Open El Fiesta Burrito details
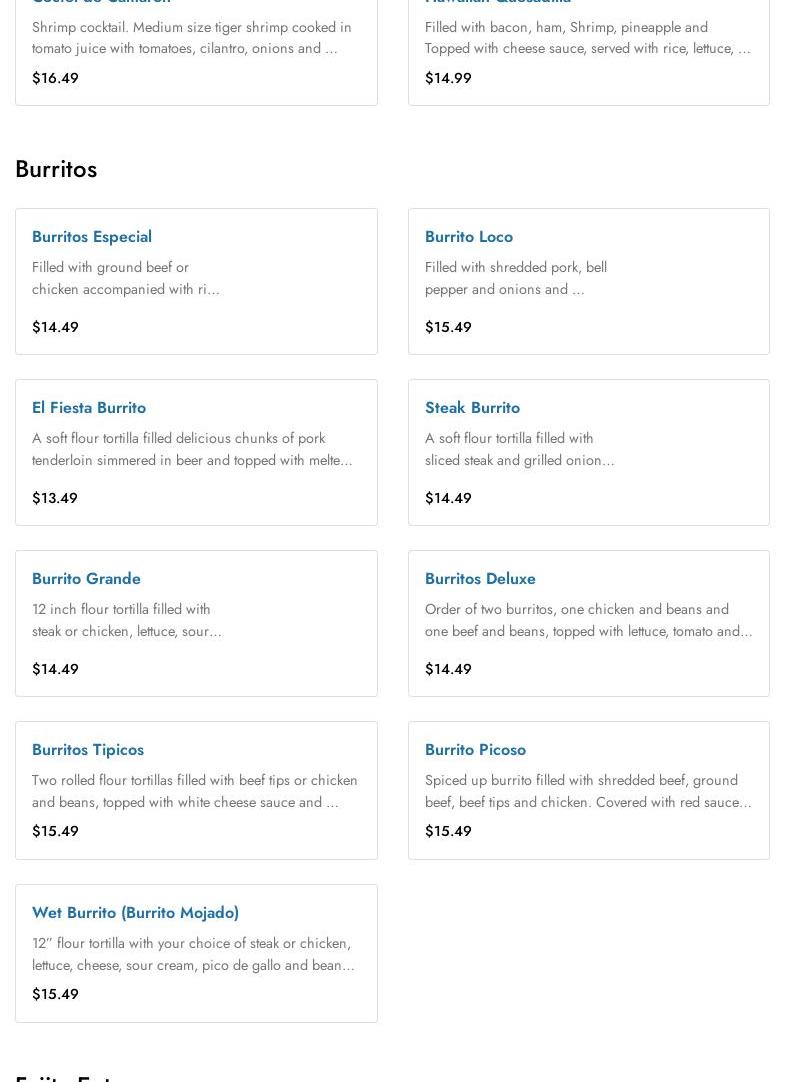 [x=89, y=408]
